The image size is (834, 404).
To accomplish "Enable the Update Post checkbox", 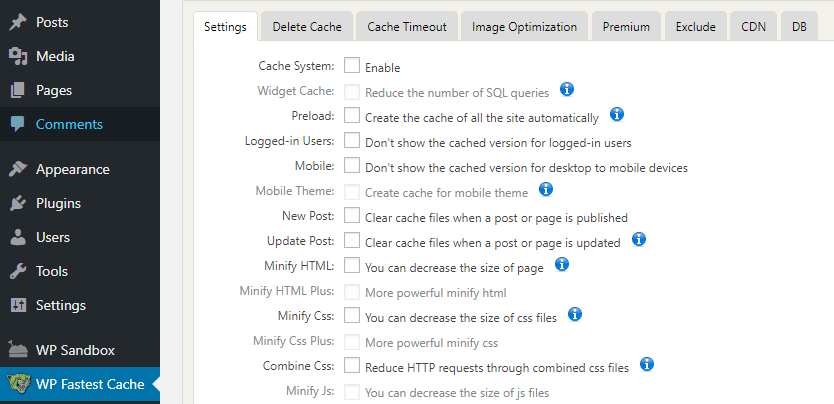I will pyautogui.click(x=352, y=240).
